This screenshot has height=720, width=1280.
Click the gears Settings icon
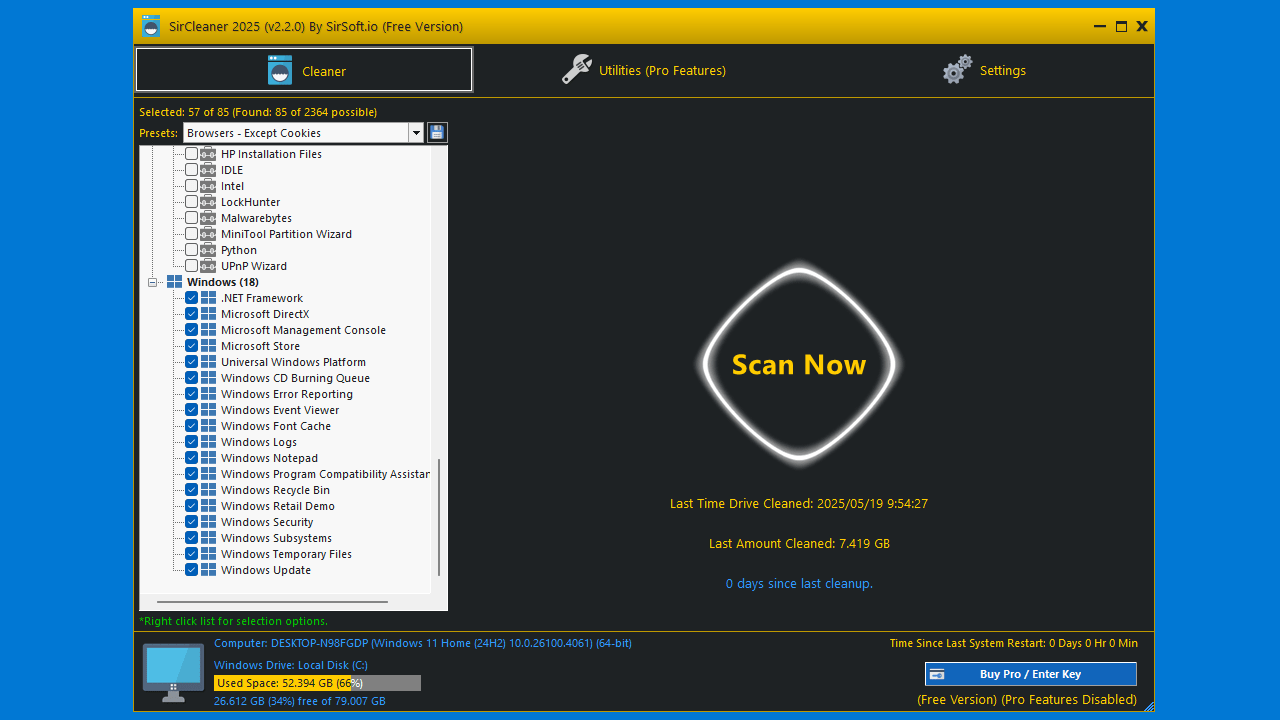957,69
